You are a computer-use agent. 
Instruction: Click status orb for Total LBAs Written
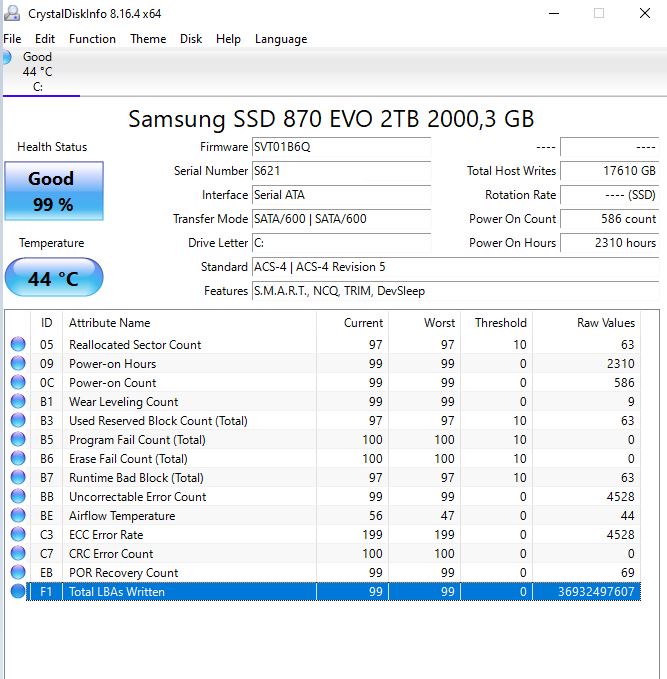click(18, 592)
